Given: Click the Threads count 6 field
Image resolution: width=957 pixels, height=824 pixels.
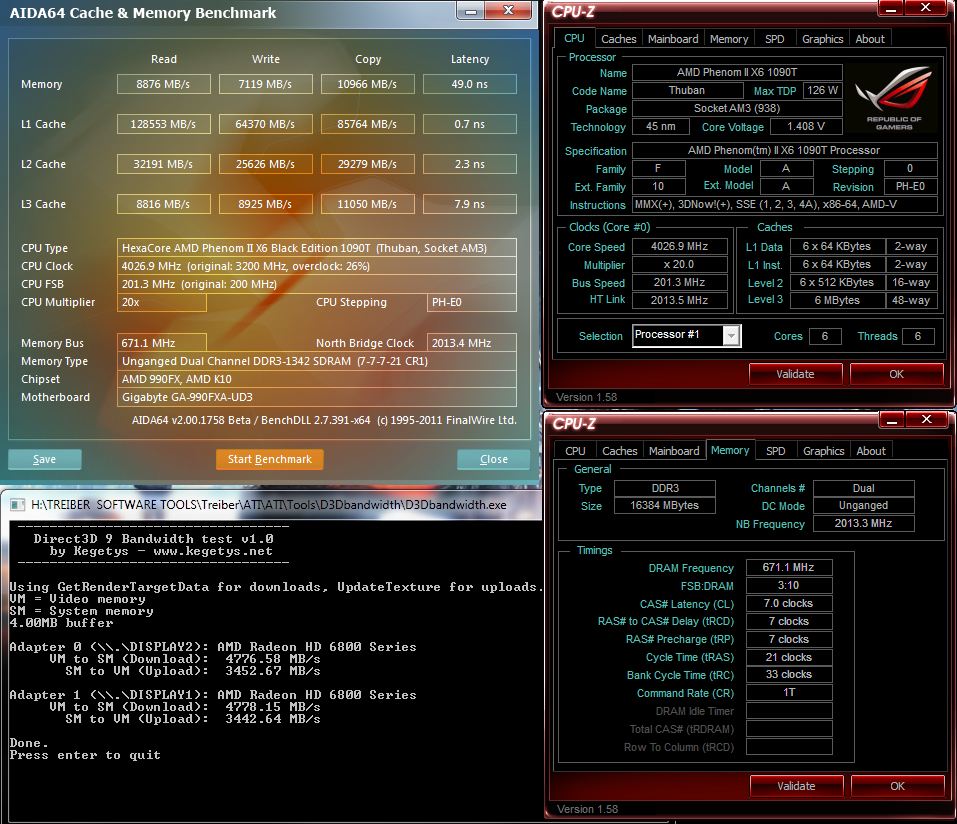Looking at the screenshot, I should coord(917,336).
